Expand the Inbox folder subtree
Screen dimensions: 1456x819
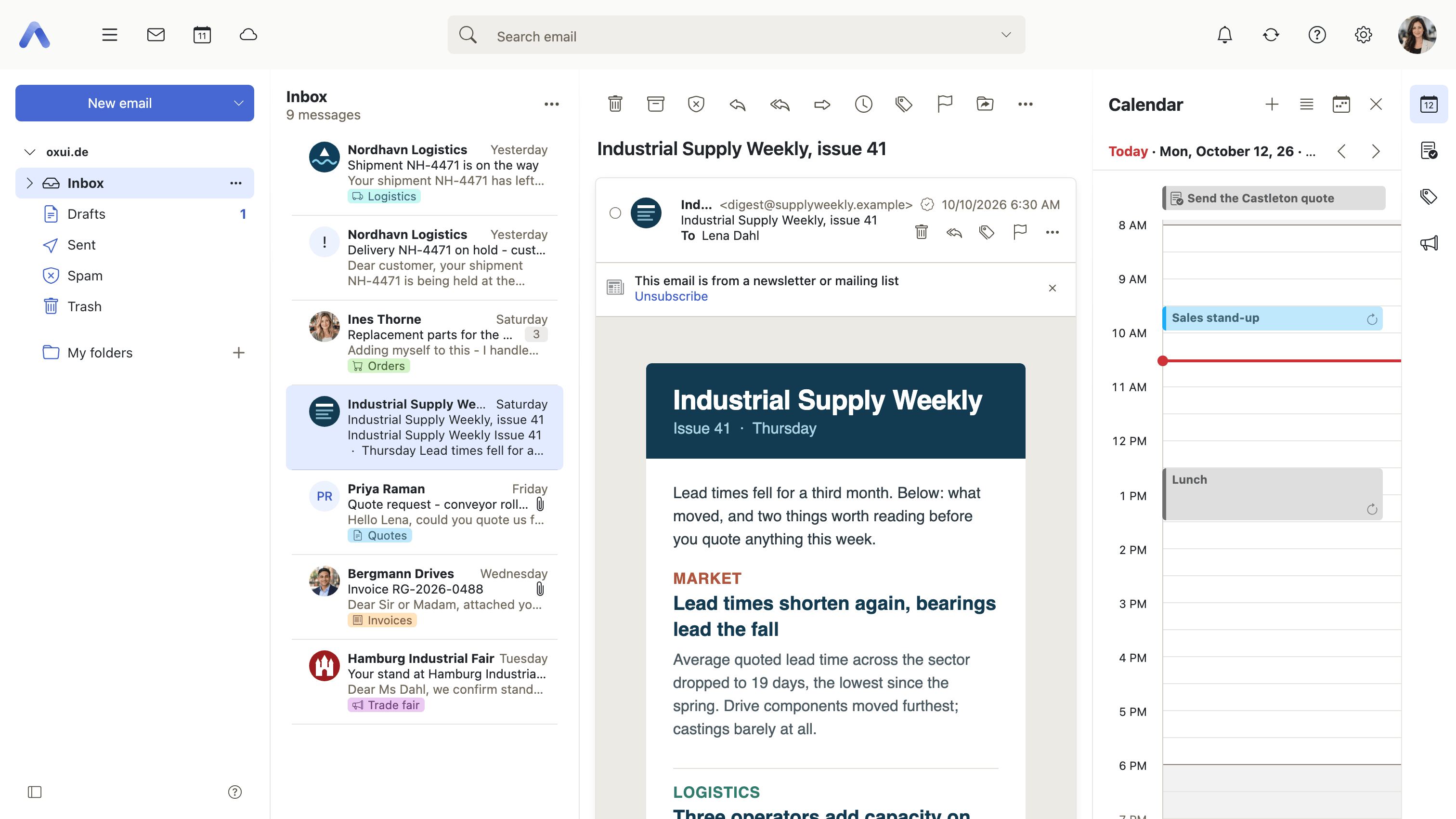tap(29, 183)
